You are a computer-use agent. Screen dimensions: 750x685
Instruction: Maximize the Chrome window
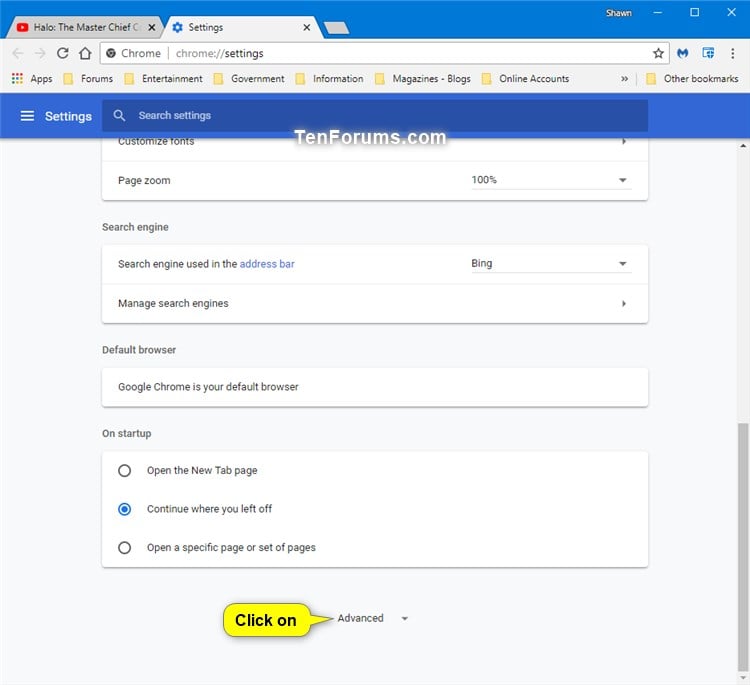click(695, 12)
